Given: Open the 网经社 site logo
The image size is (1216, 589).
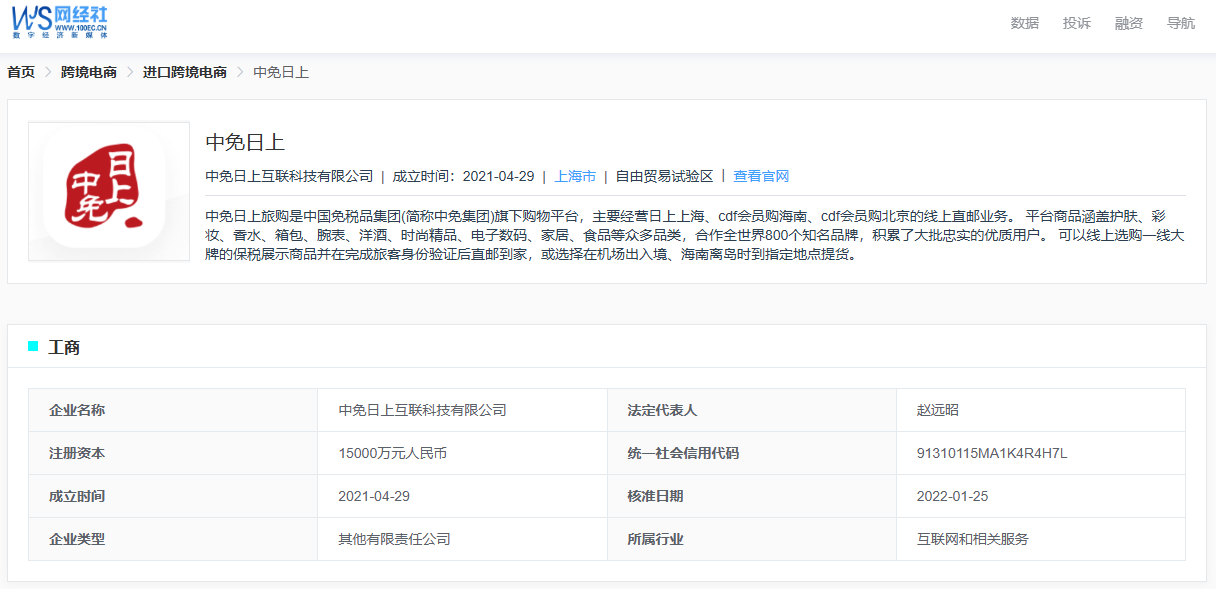Looking at the screenshot, I should tap(60, 21).
